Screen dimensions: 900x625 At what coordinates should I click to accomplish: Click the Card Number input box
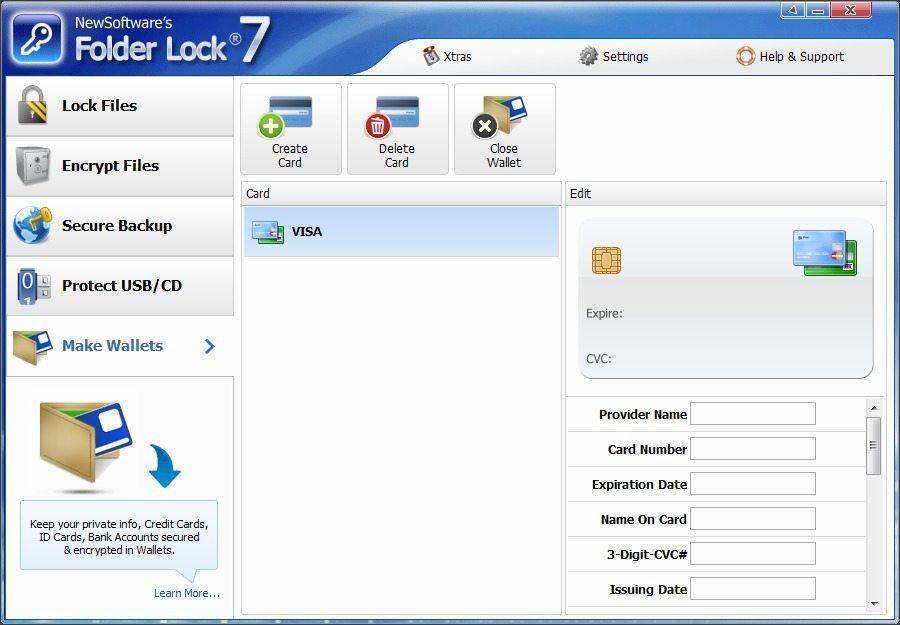(x=753, y=448)
